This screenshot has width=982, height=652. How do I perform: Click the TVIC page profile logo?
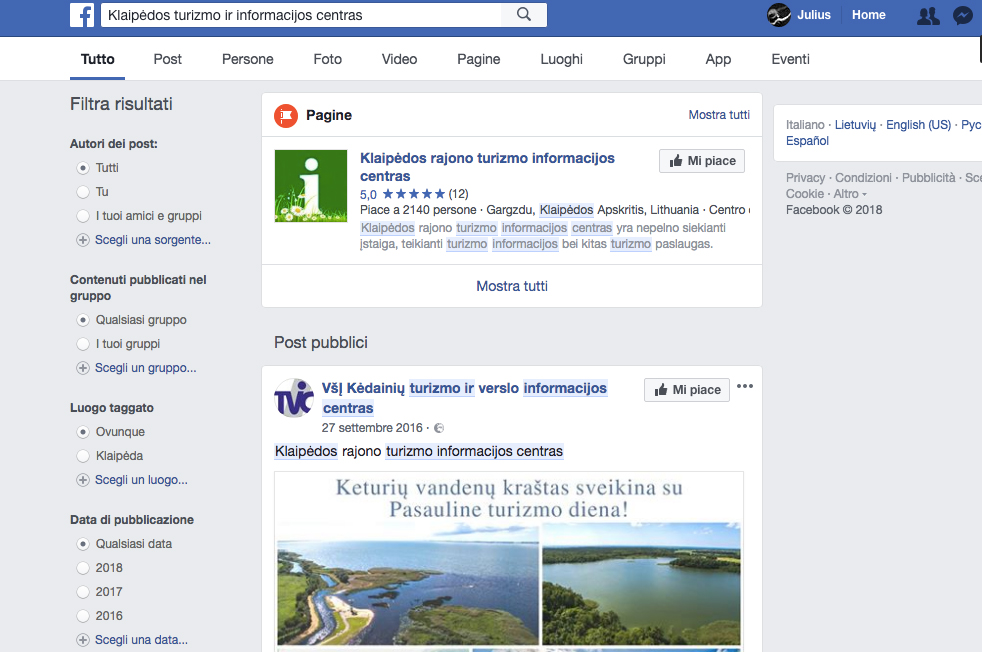tap(294, 398)
